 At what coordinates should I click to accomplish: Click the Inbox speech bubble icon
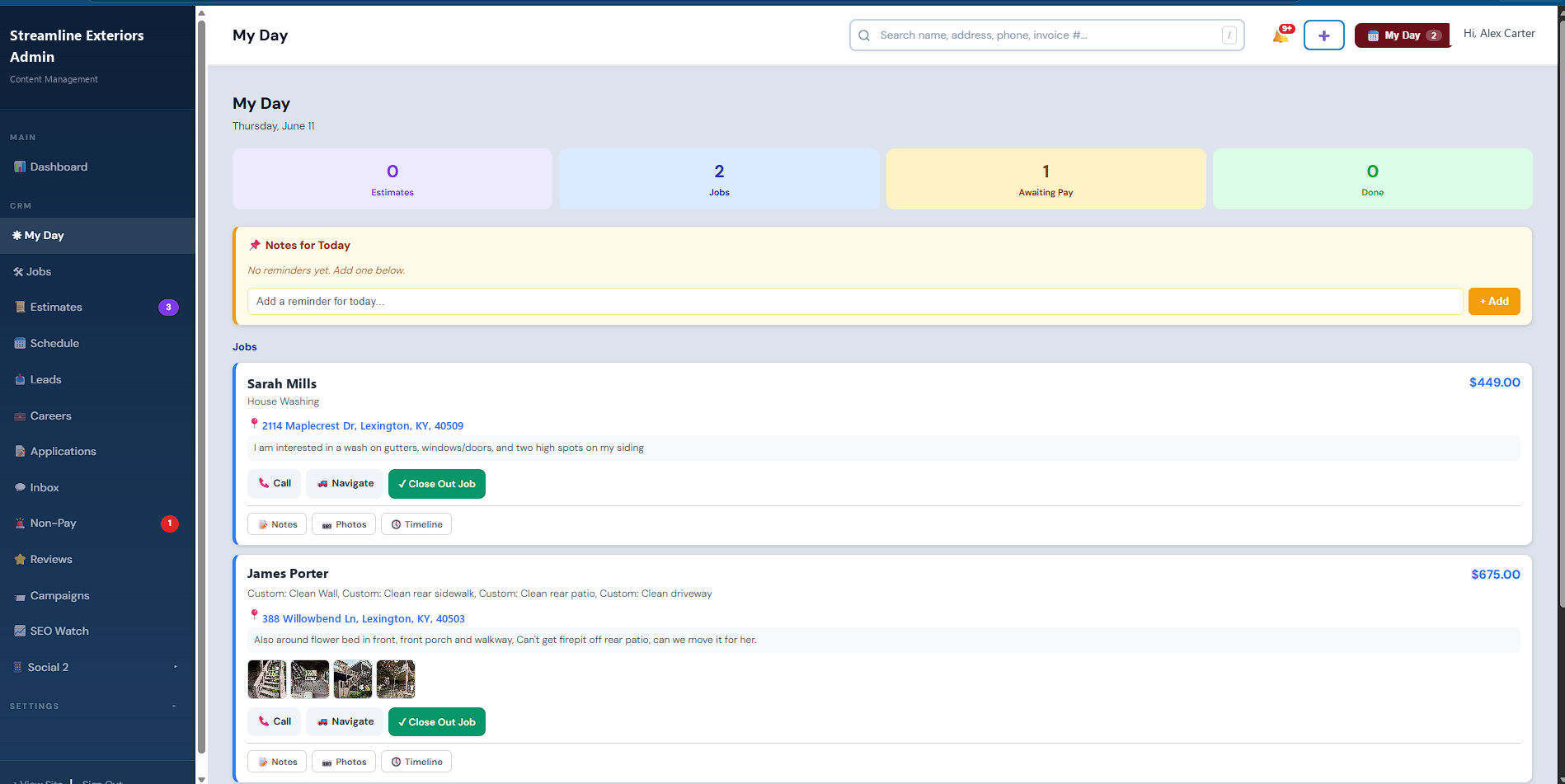coord(20,487)
